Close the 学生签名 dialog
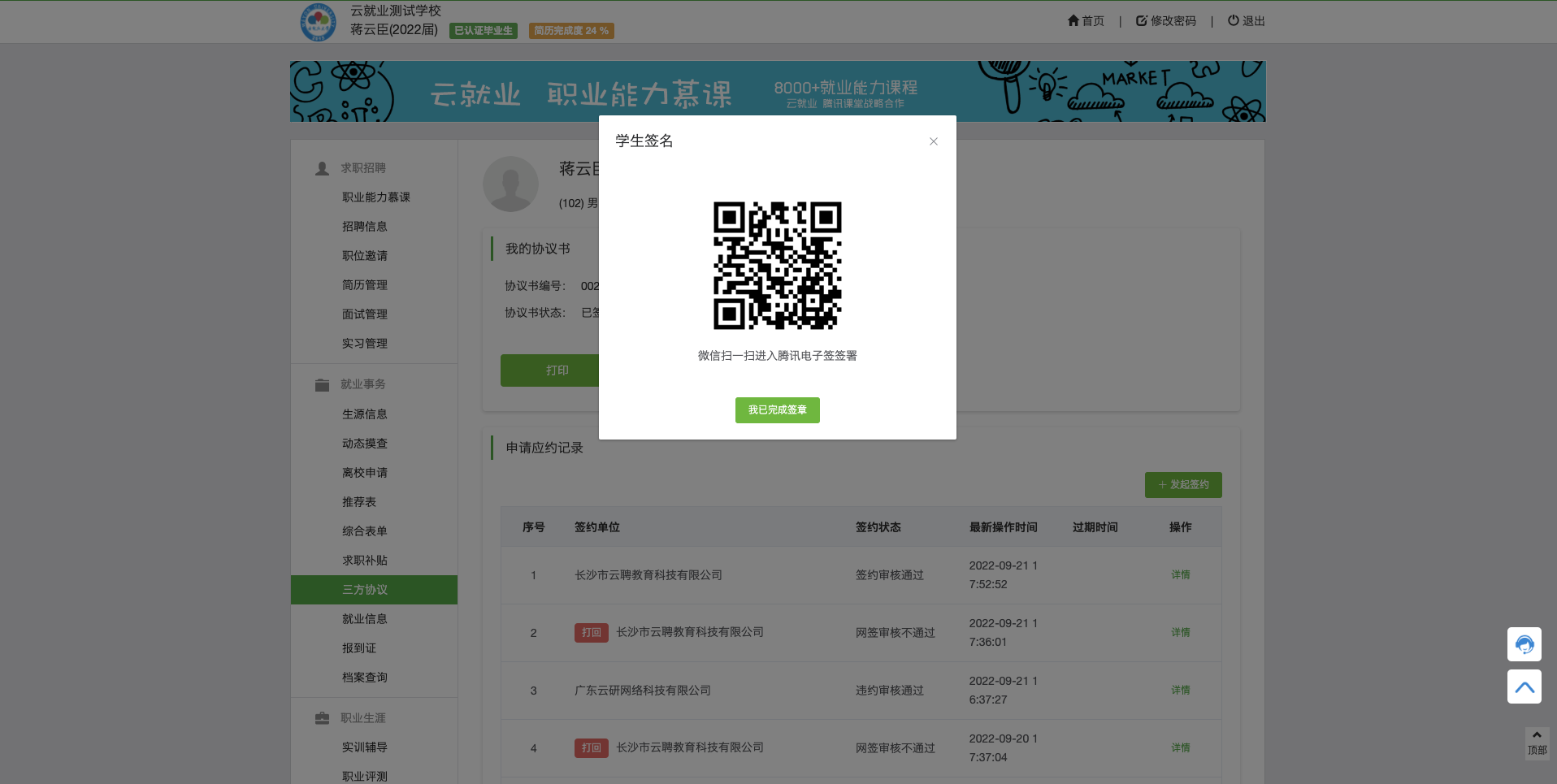This screenshot has width=1557, height=784. (x=933, y=141)
